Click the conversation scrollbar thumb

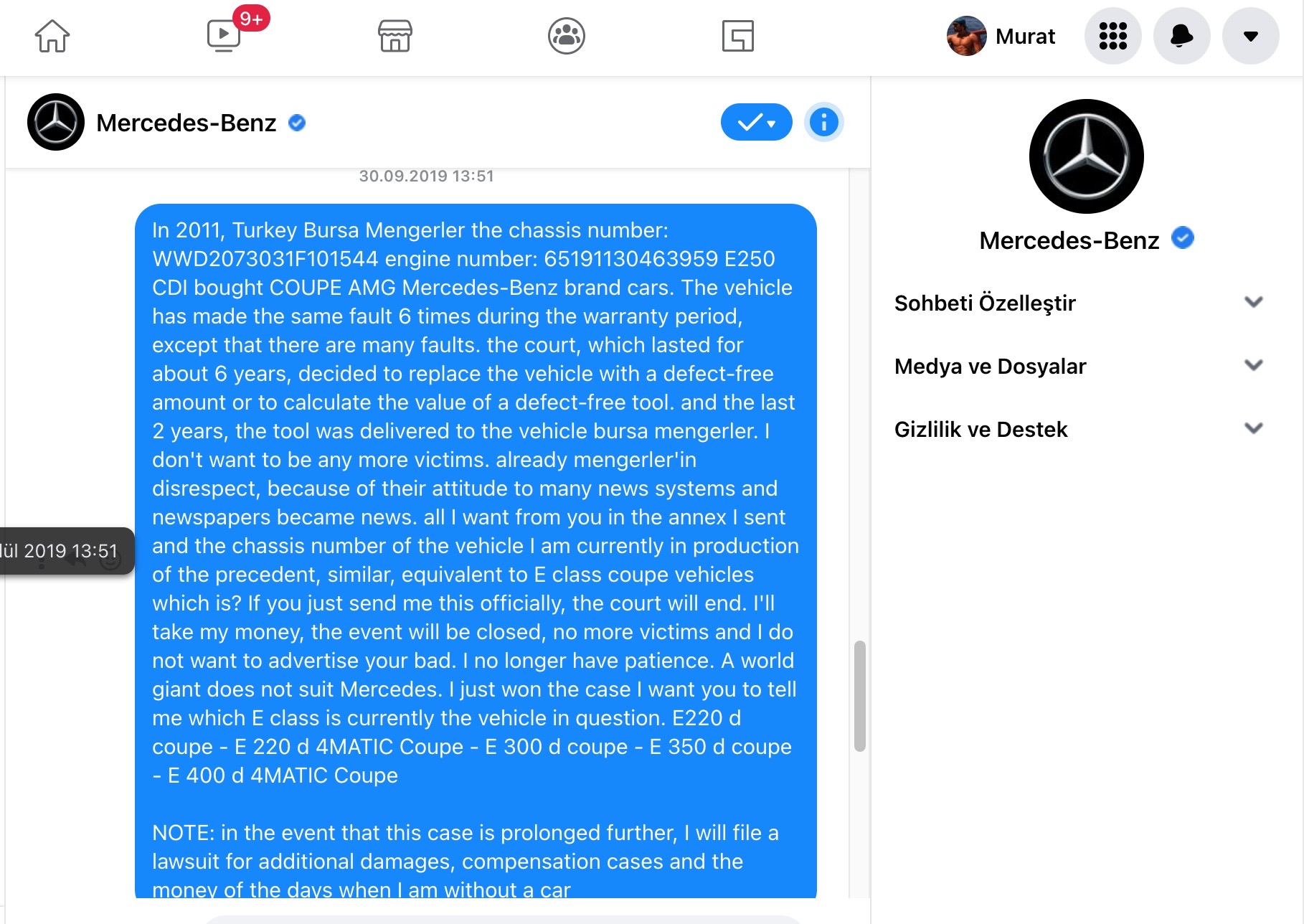pos(860,696)
